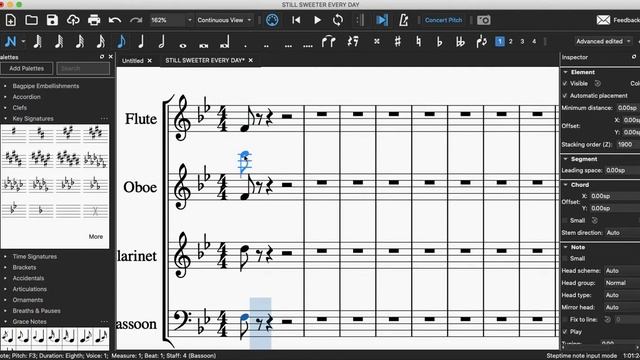
Task: Add augmentation dot to note
Action: [x=245, y=46]
